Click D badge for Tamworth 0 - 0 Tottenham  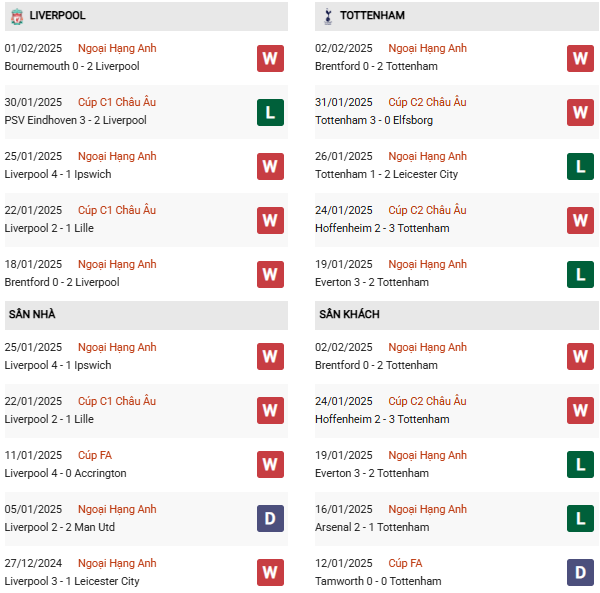tap(580, 573)
